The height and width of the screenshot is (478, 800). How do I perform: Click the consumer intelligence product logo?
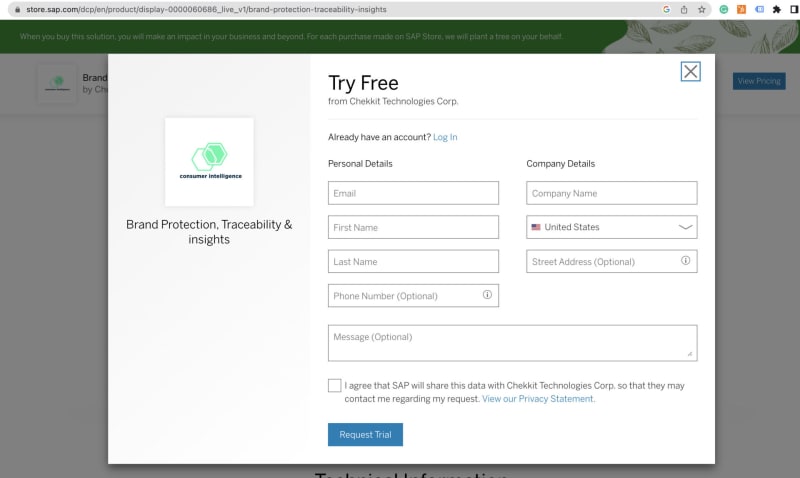209,162
